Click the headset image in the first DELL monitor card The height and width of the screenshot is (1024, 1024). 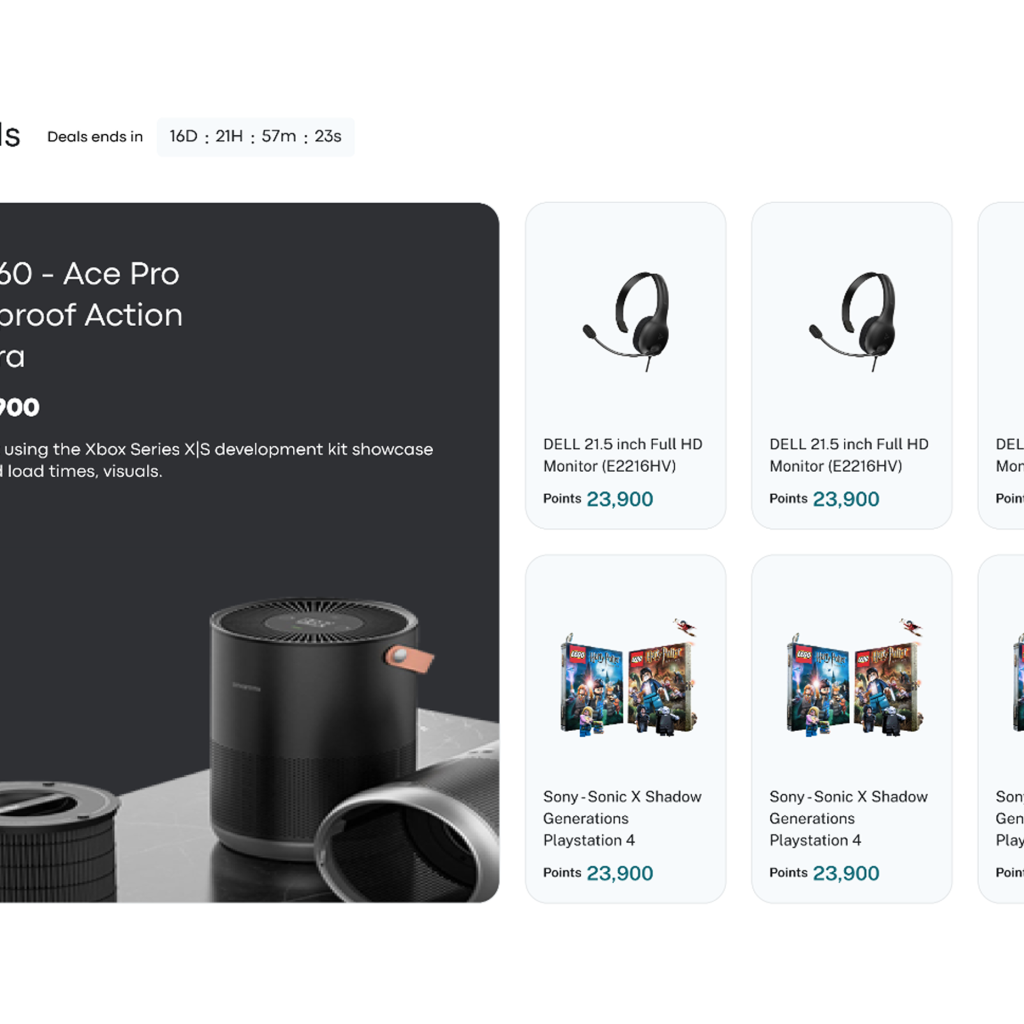626,320
